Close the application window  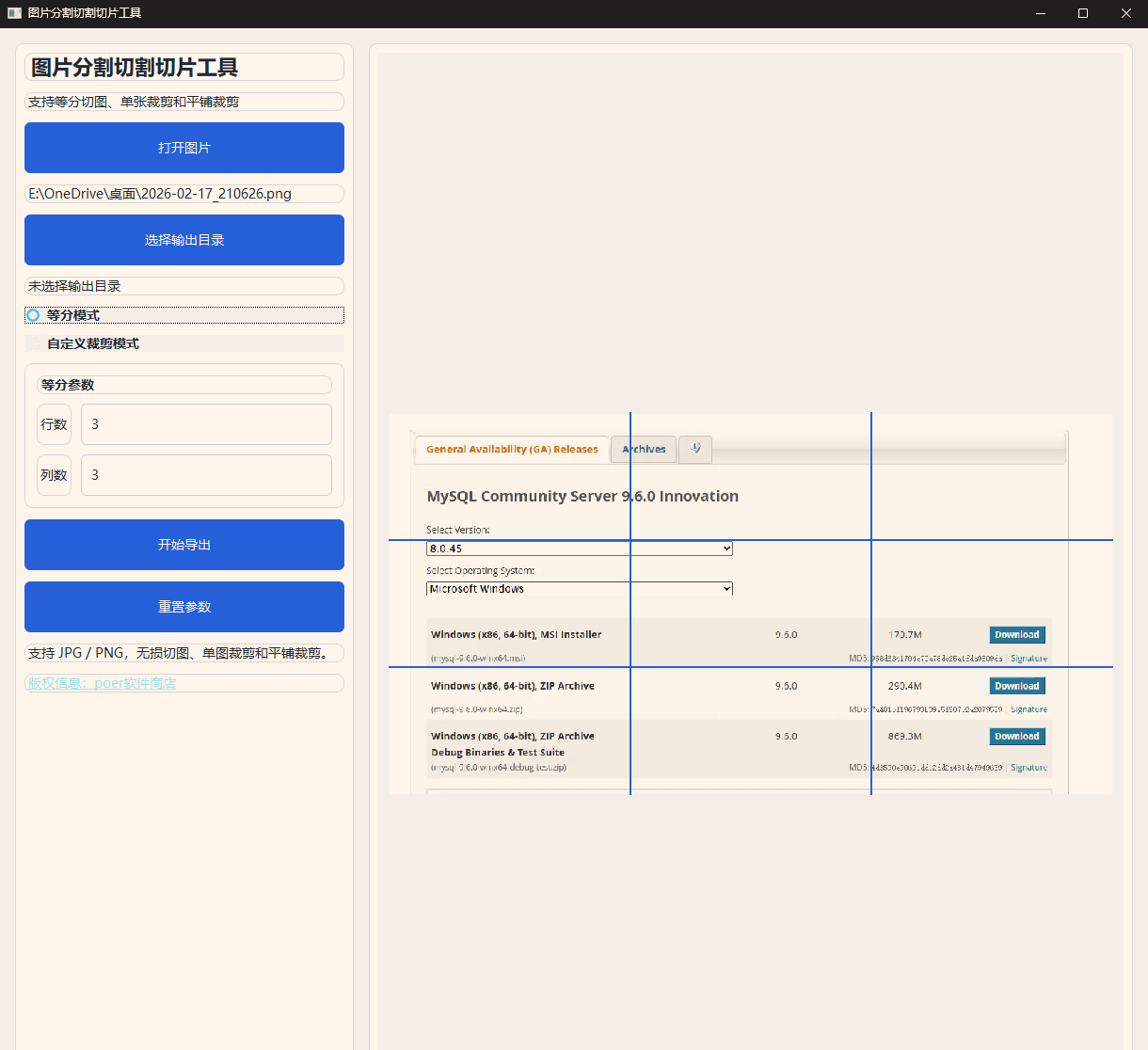tap(1126, 13)
